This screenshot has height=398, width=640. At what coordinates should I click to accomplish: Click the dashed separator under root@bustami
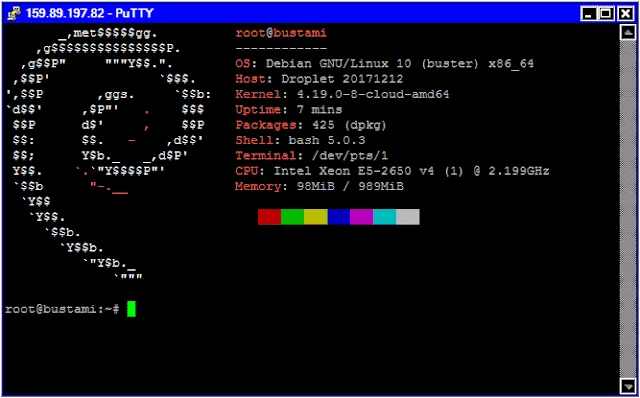pos(281,49)
